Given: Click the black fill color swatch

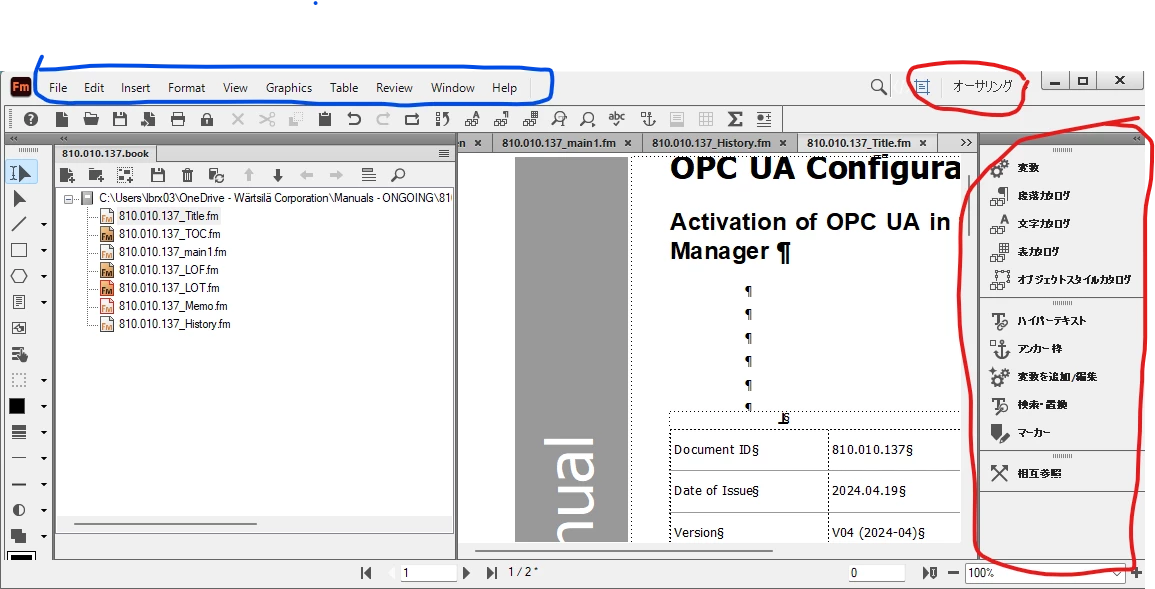Looking at the screenshot, I should pyautogui.click(x=17, y=406).
